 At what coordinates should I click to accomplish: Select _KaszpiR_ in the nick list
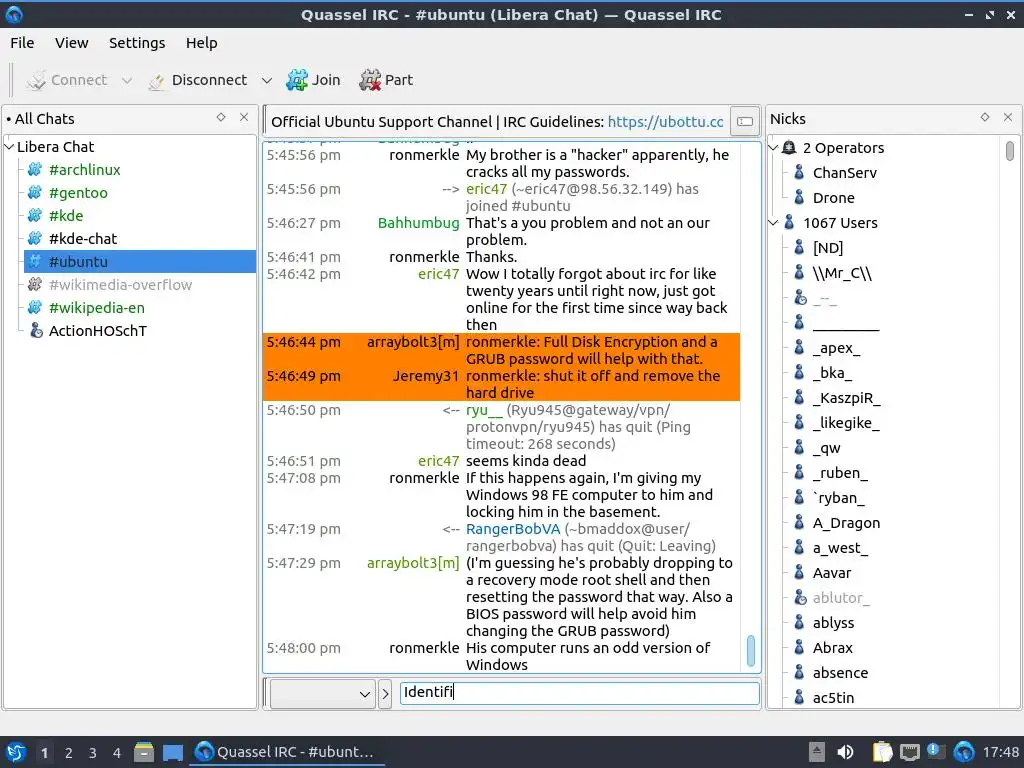pyautogui.click(x=846, y=398)
